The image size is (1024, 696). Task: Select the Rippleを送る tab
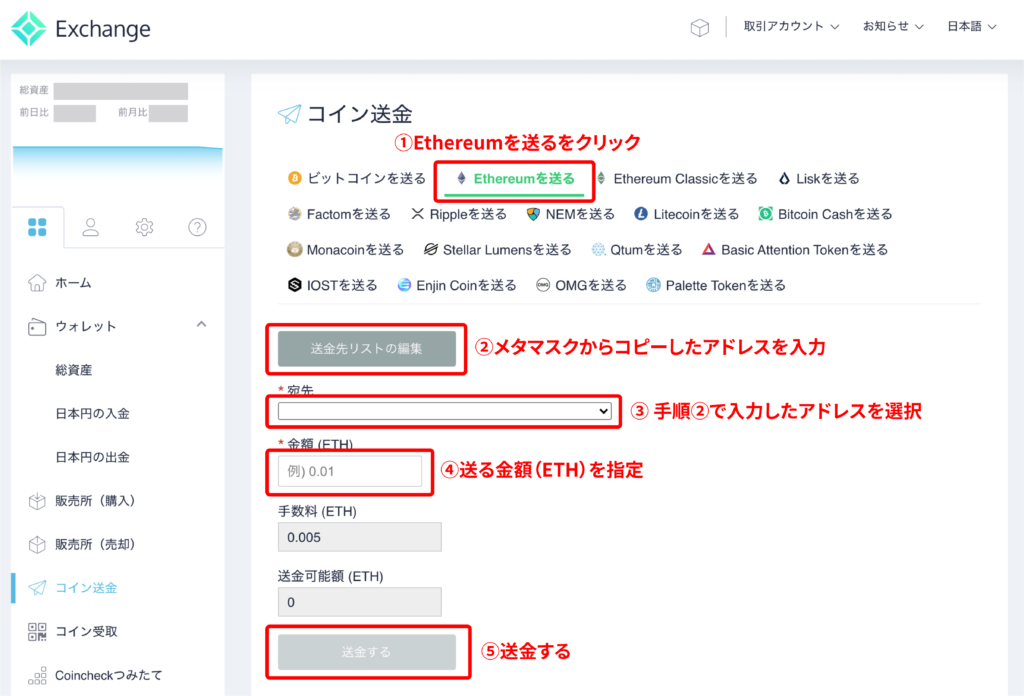[459, 214]
